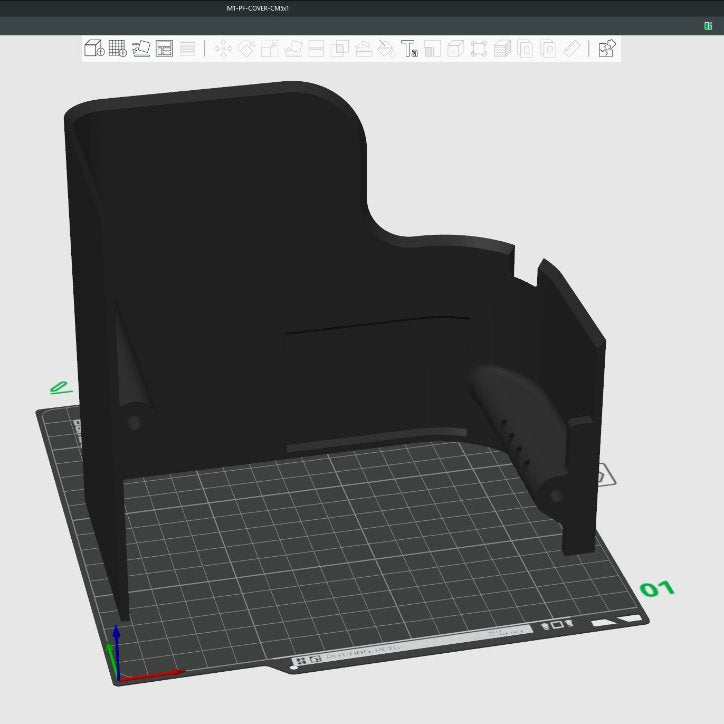
Task: Run Auto orient from the toolbar
Action: 141,48
